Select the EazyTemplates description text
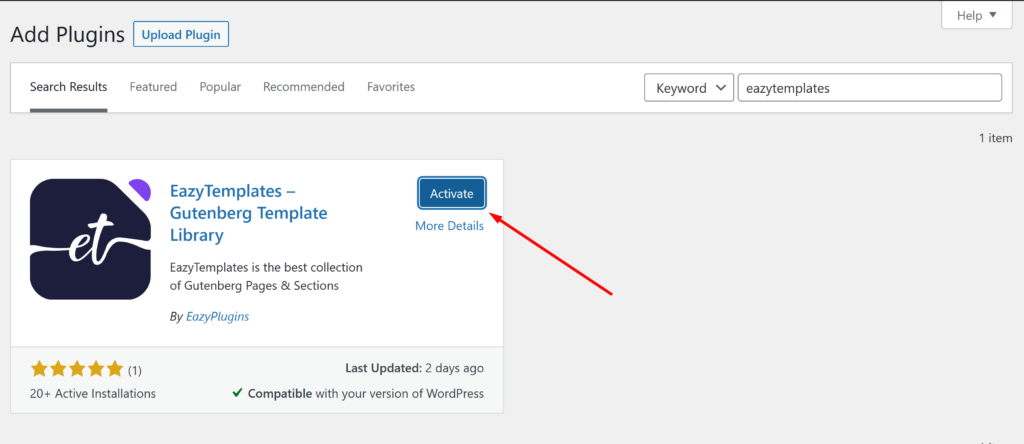Image resolution: width=1024 pixels, height=444 pixels. click(x=266, y=277)
